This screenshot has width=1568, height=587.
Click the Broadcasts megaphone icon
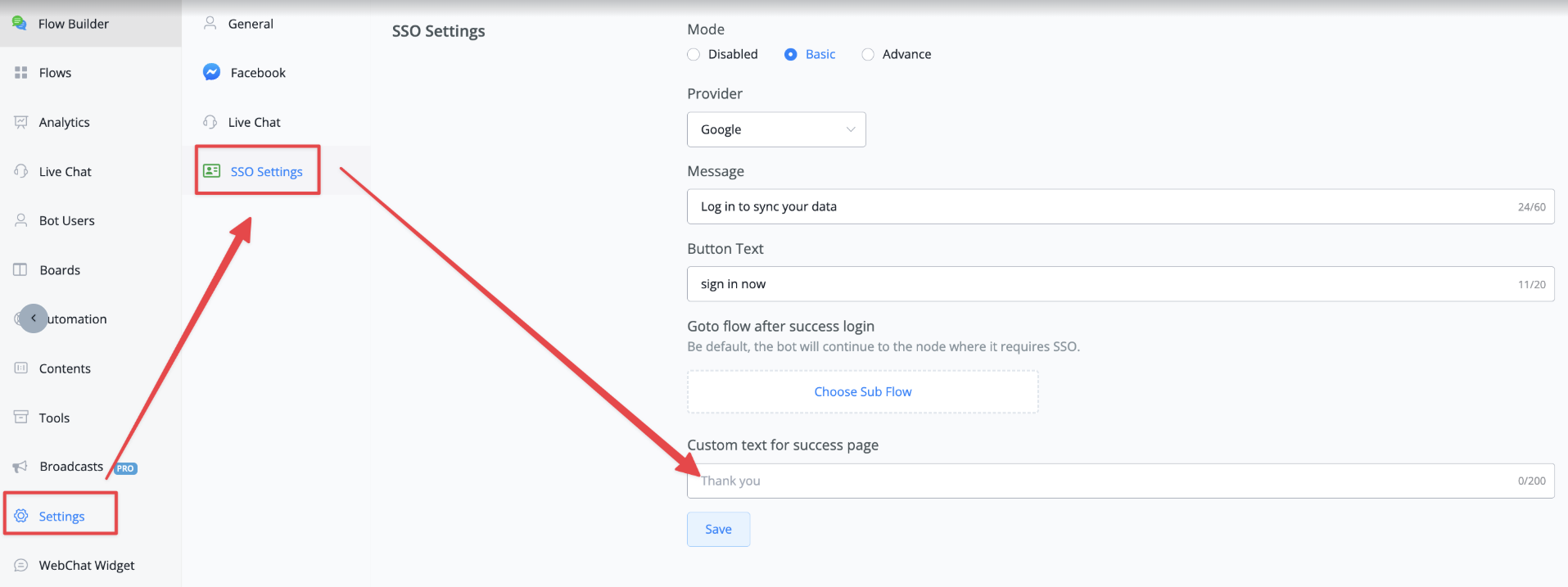[20, 467]
